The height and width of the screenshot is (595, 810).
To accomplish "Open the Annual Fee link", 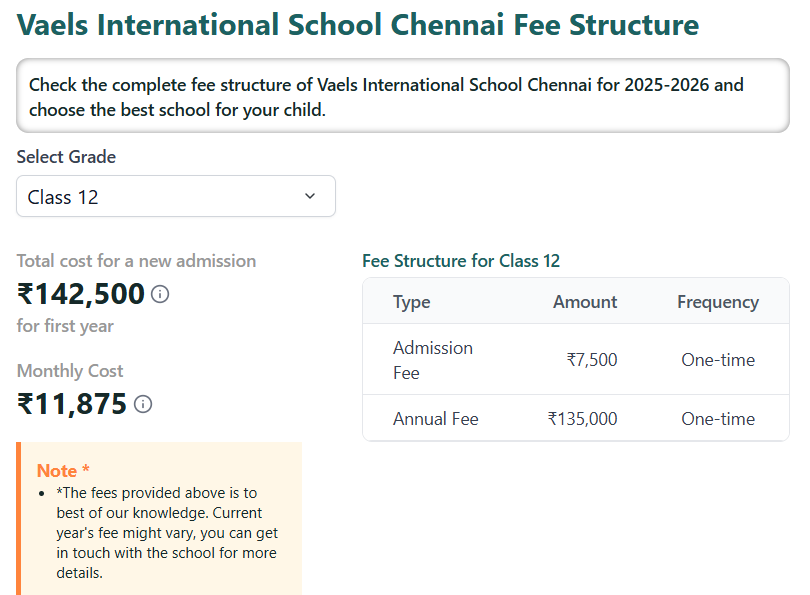I will pyautogui.click(x=435, y=419).
